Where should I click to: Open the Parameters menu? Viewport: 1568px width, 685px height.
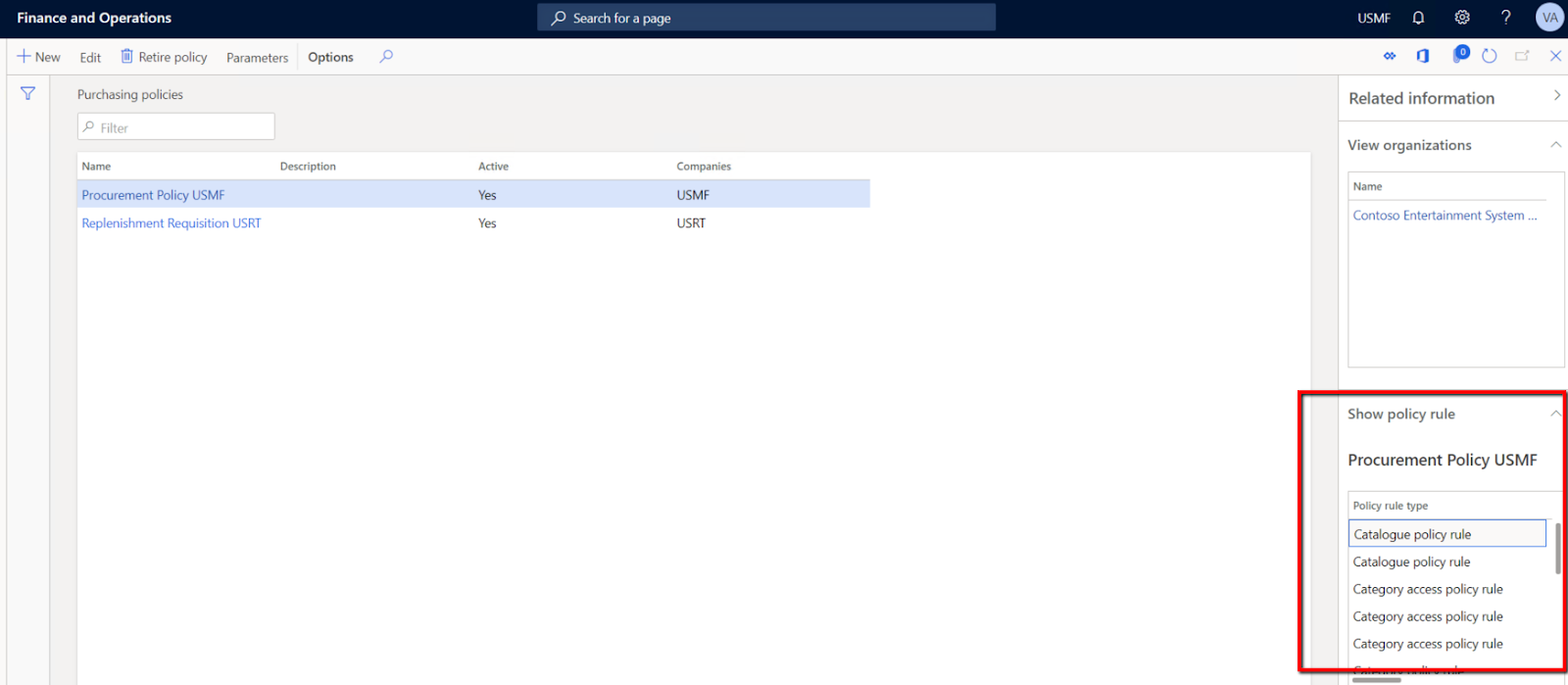257,57
